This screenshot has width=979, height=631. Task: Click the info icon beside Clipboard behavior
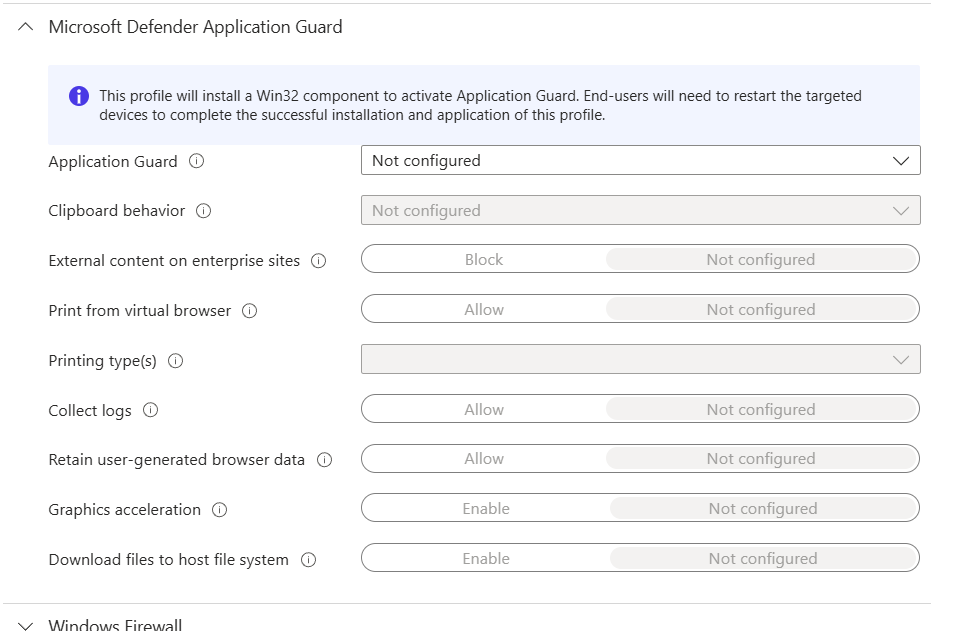[204, 211]
